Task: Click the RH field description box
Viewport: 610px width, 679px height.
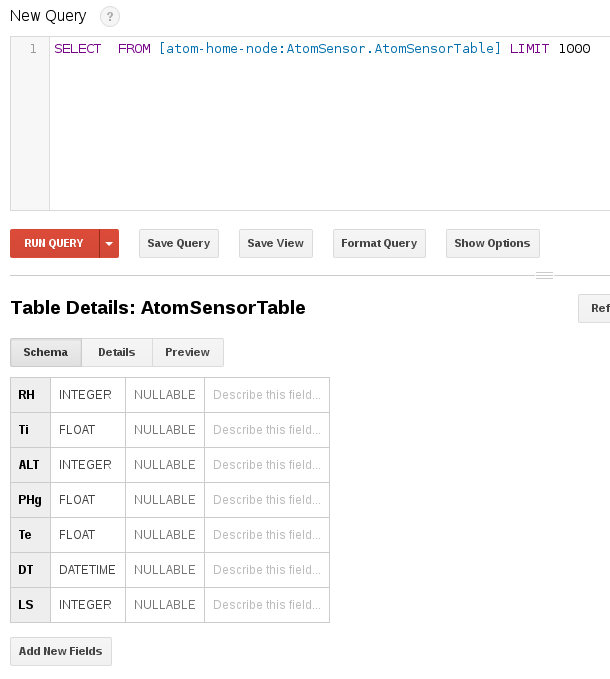Action: (266, 395)
